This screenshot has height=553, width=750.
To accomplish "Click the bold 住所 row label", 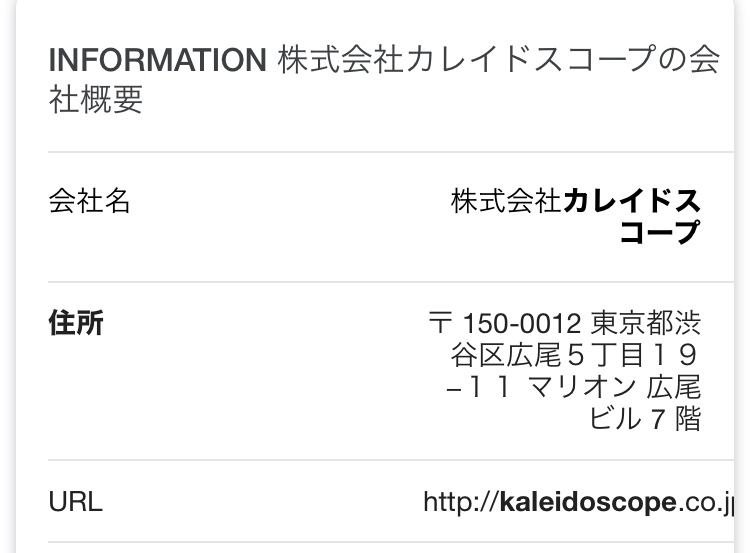I will [x=76, y=323].
